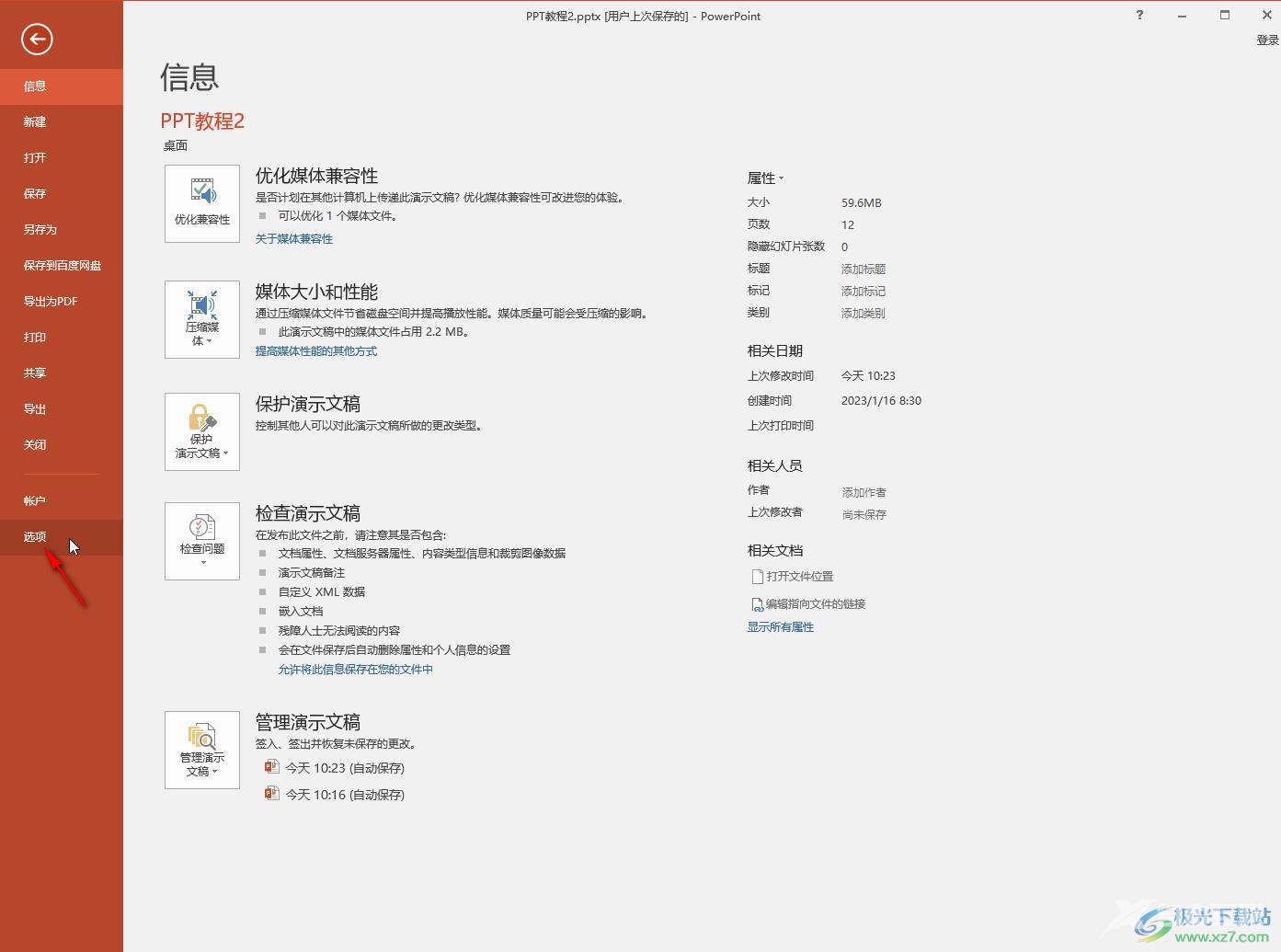Click the Add a category (添加类别) field
The width and height of the screenshot is (1281, 952).
(x=864, y=314)
